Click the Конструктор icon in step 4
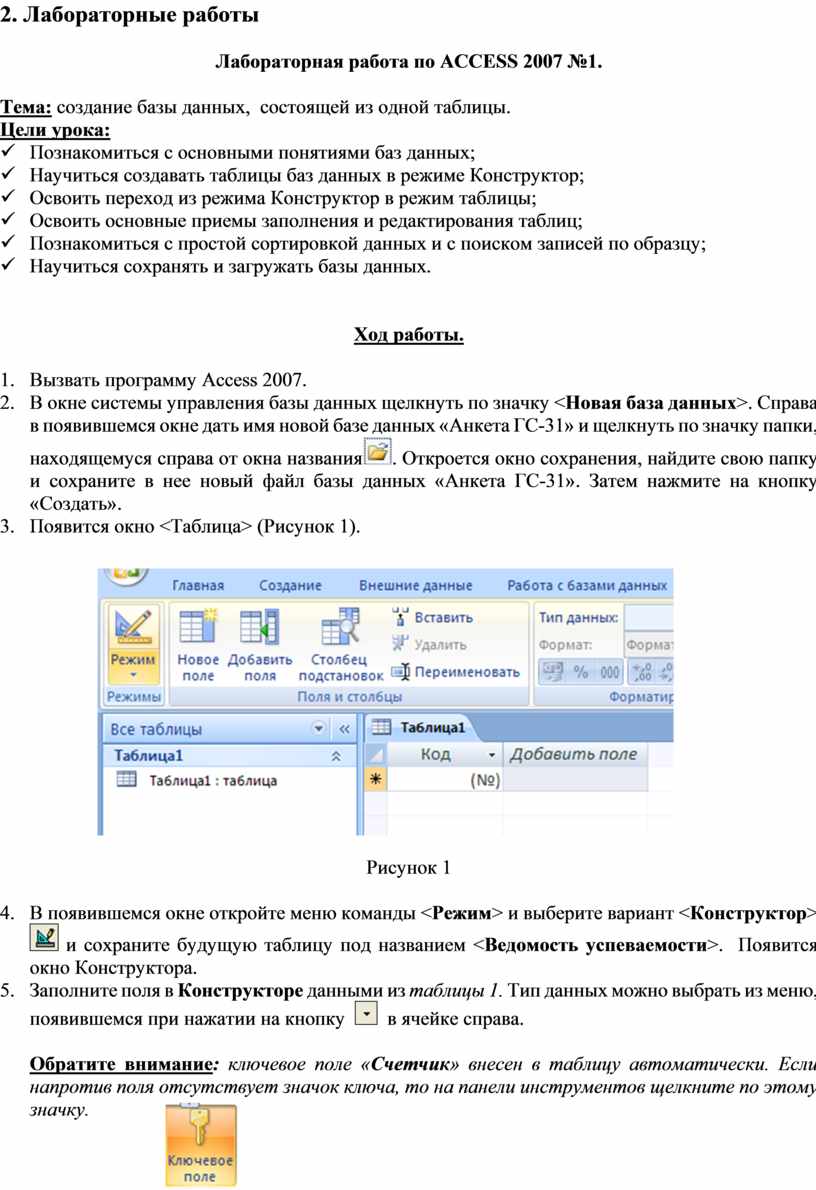 (x=44, y=937)
